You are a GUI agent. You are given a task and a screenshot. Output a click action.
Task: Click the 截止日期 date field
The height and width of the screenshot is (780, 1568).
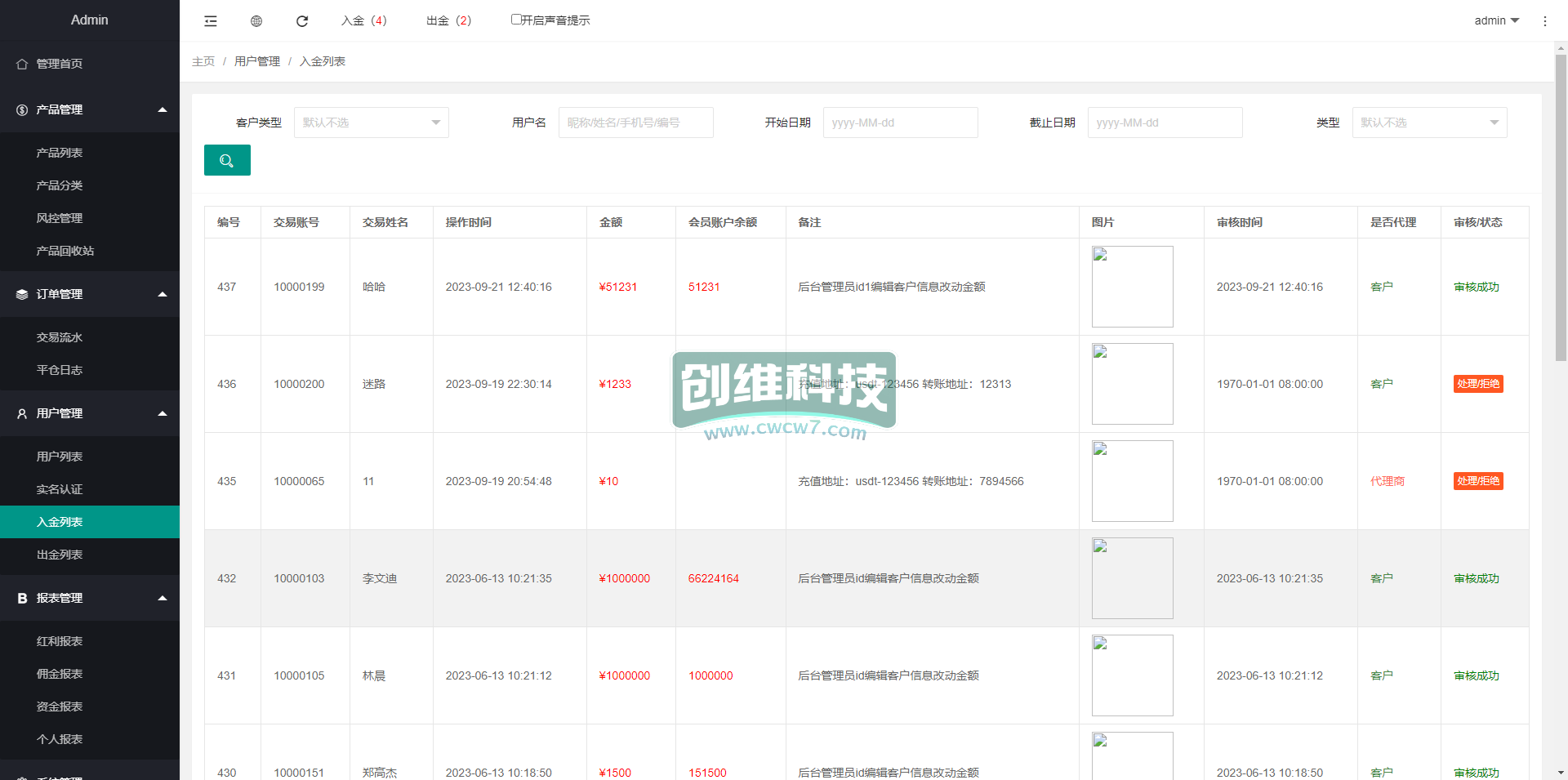tap(1165, 123)
